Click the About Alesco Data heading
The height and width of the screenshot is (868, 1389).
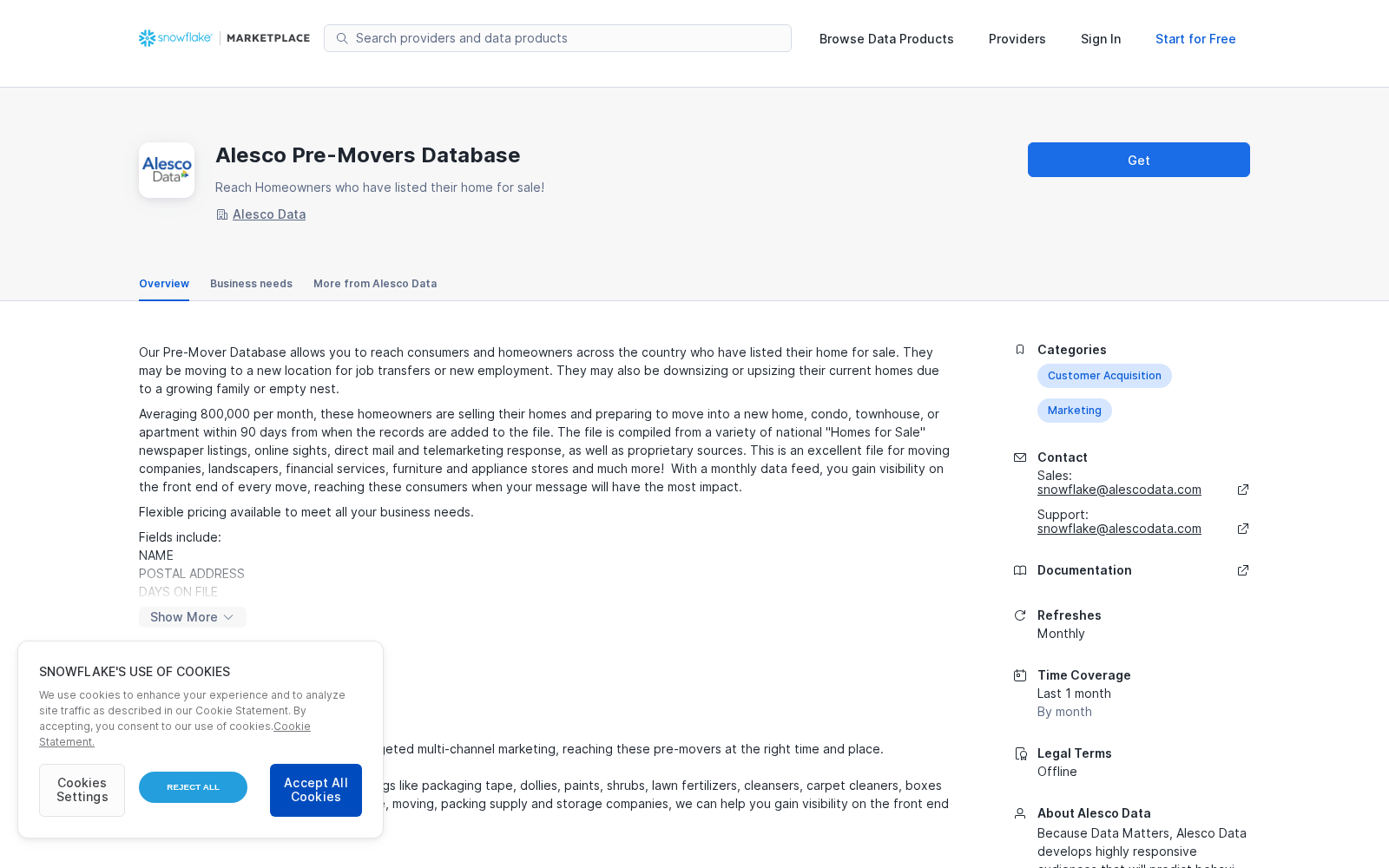pyautogui.click(x=1094, y=813)
